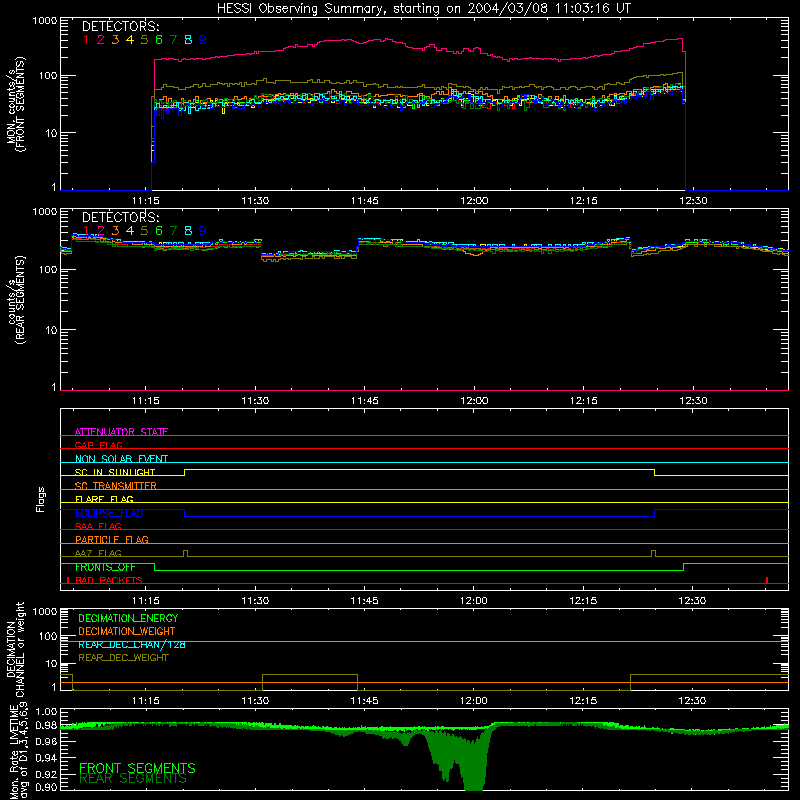Click the SAA_FLAG label
The image size is (800, 800).
[98, 526]
